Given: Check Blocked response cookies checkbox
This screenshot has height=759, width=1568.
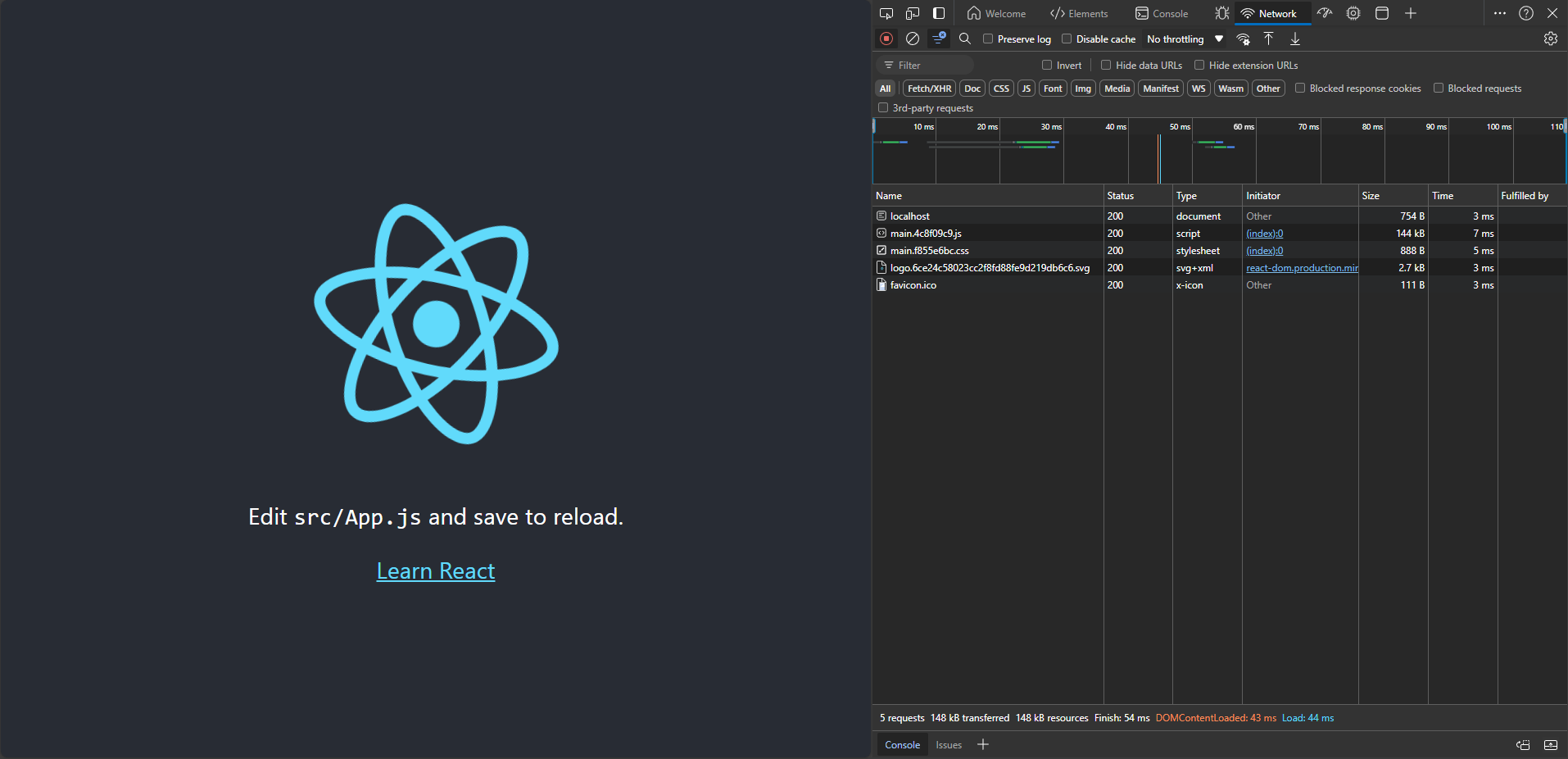Looking at the screenshot, I should (1300, 88).
